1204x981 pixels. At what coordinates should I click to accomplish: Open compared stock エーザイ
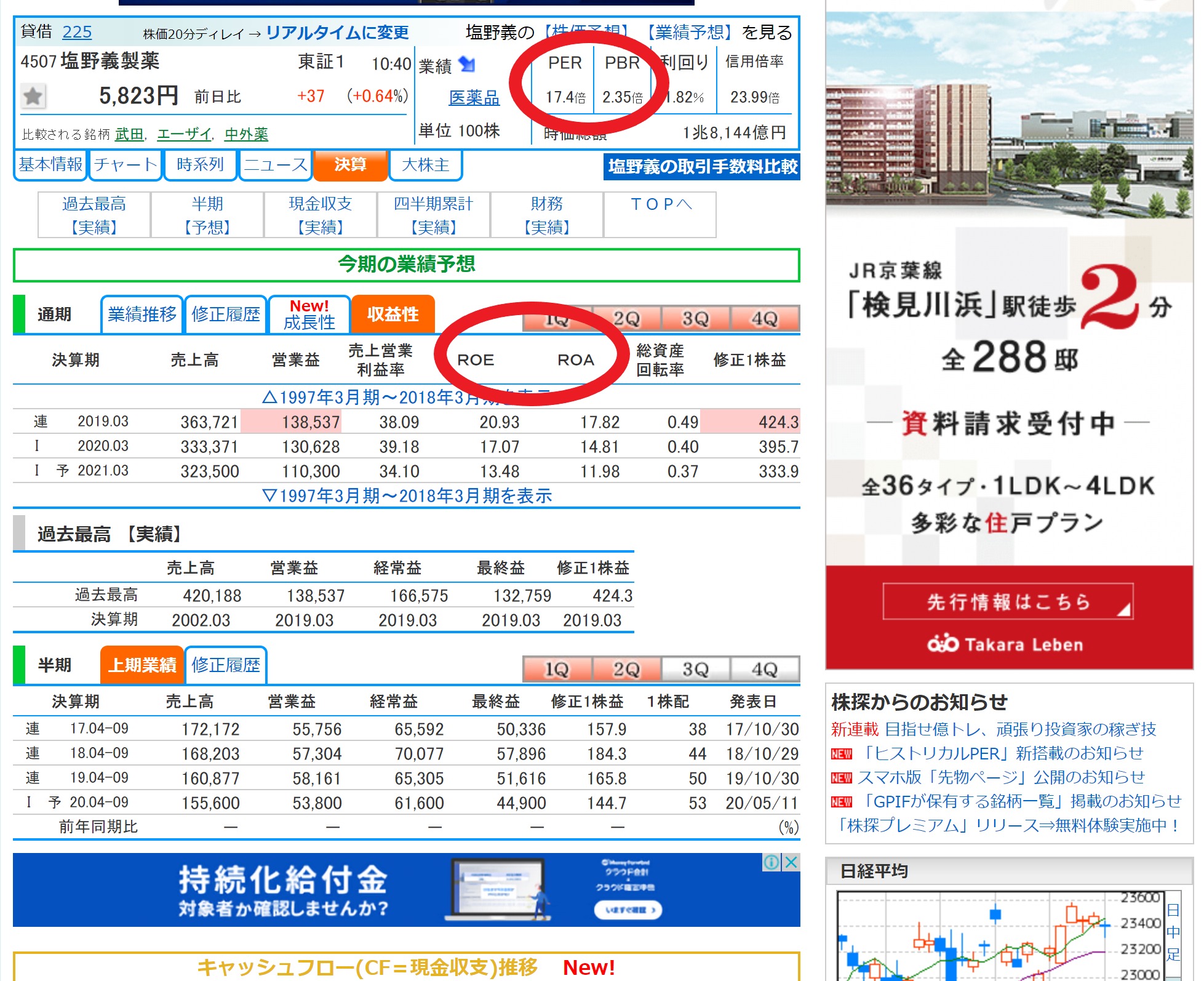pyautogui.click(x=184, y=134)
